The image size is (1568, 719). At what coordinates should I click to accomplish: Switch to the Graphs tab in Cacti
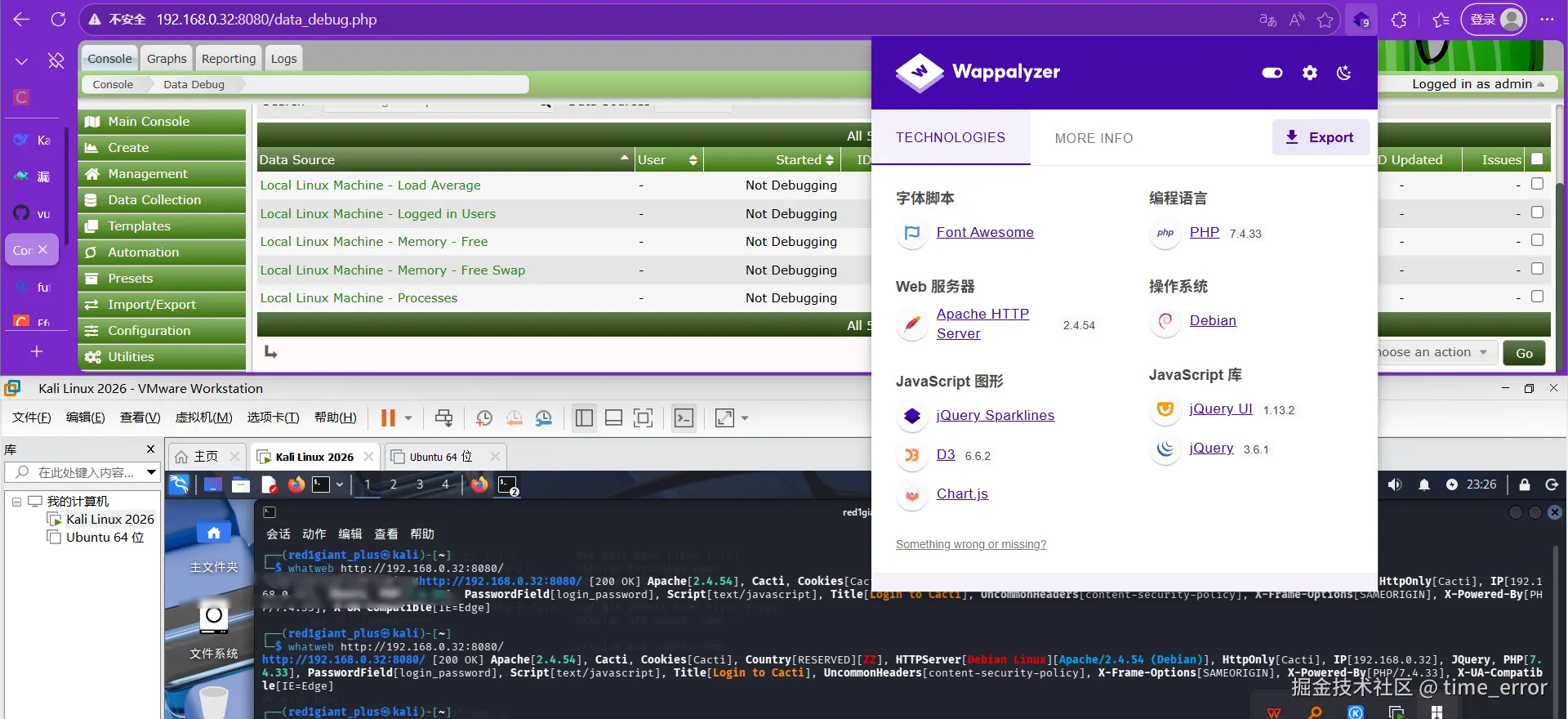coord(167,59)
